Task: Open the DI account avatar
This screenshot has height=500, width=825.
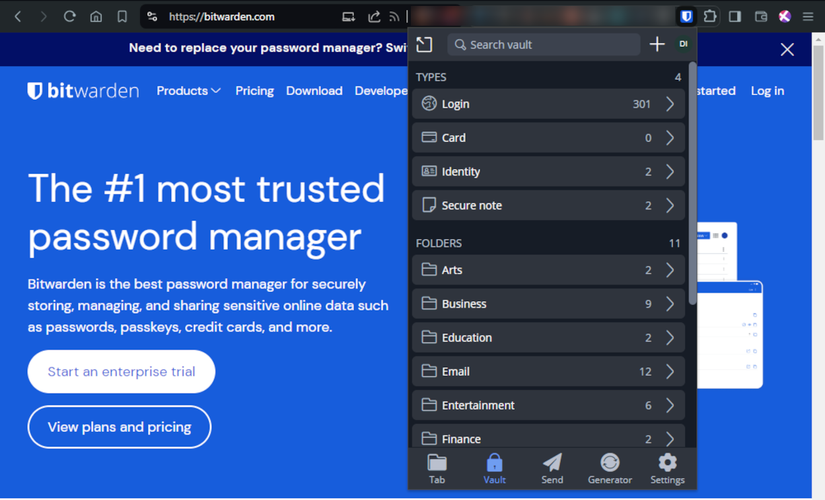Action: click(683, 44)
